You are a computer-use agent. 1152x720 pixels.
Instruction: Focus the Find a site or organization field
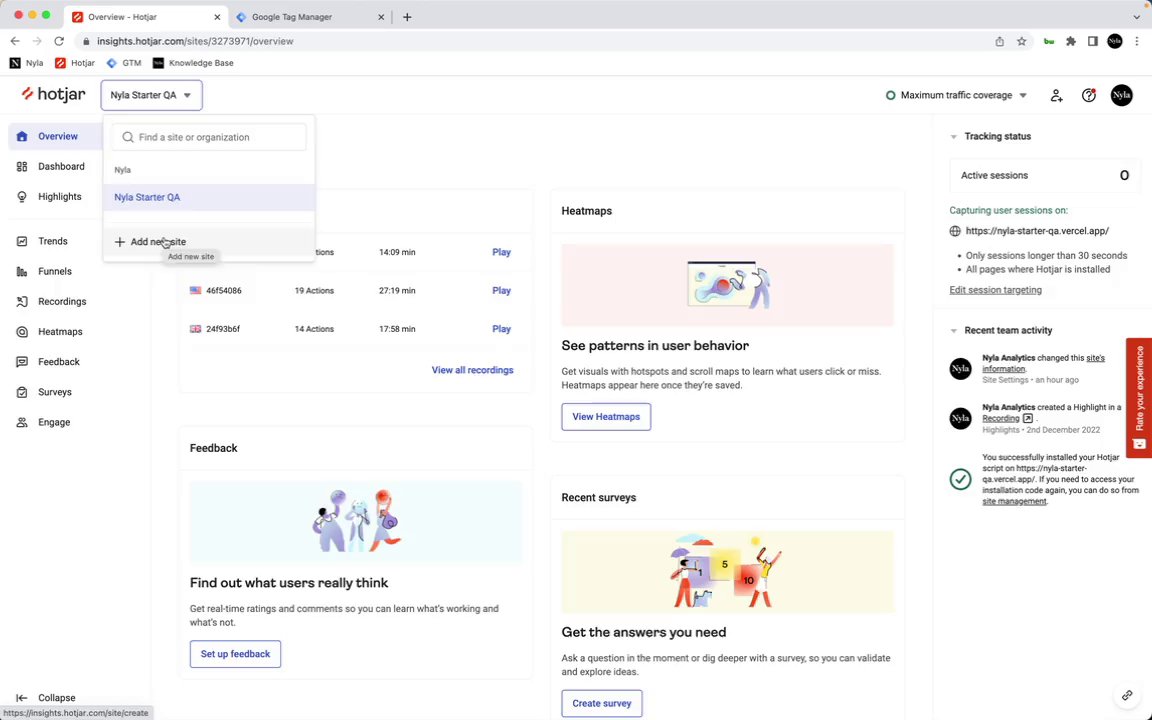pos(209,137)
